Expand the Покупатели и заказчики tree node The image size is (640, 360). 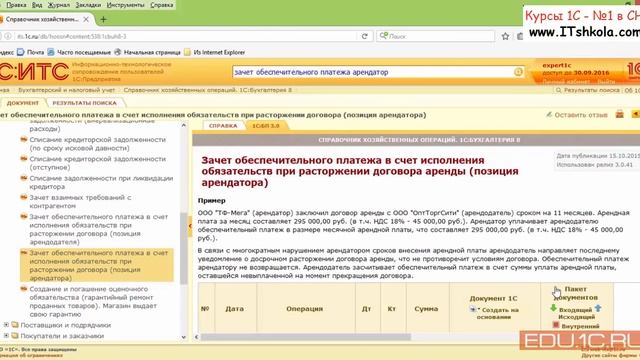(6, 336)
